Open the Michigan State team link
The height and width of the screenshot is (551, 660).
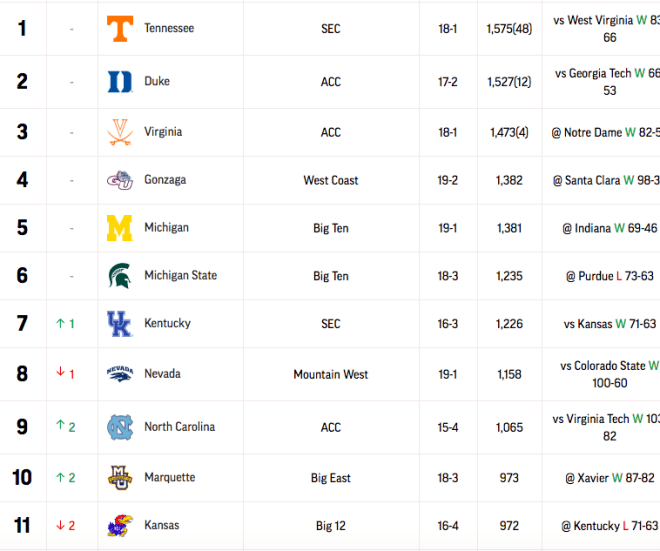181,275
